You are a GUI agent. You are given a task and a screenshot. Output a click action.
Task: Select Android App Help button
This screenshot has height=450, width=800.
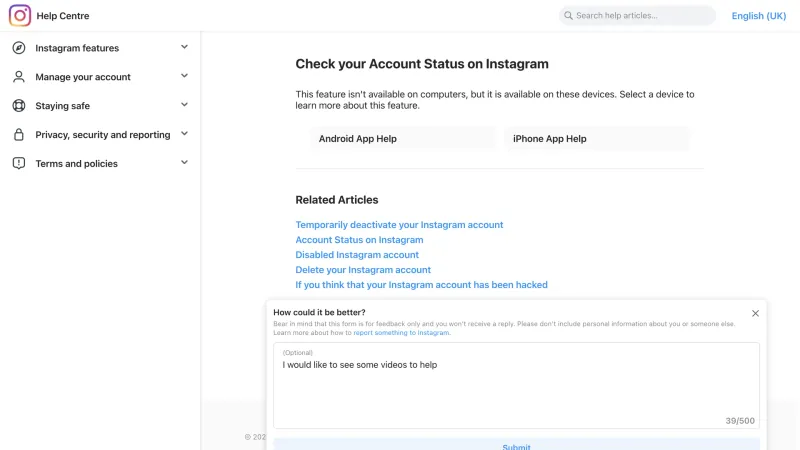[x=403, y=139]
